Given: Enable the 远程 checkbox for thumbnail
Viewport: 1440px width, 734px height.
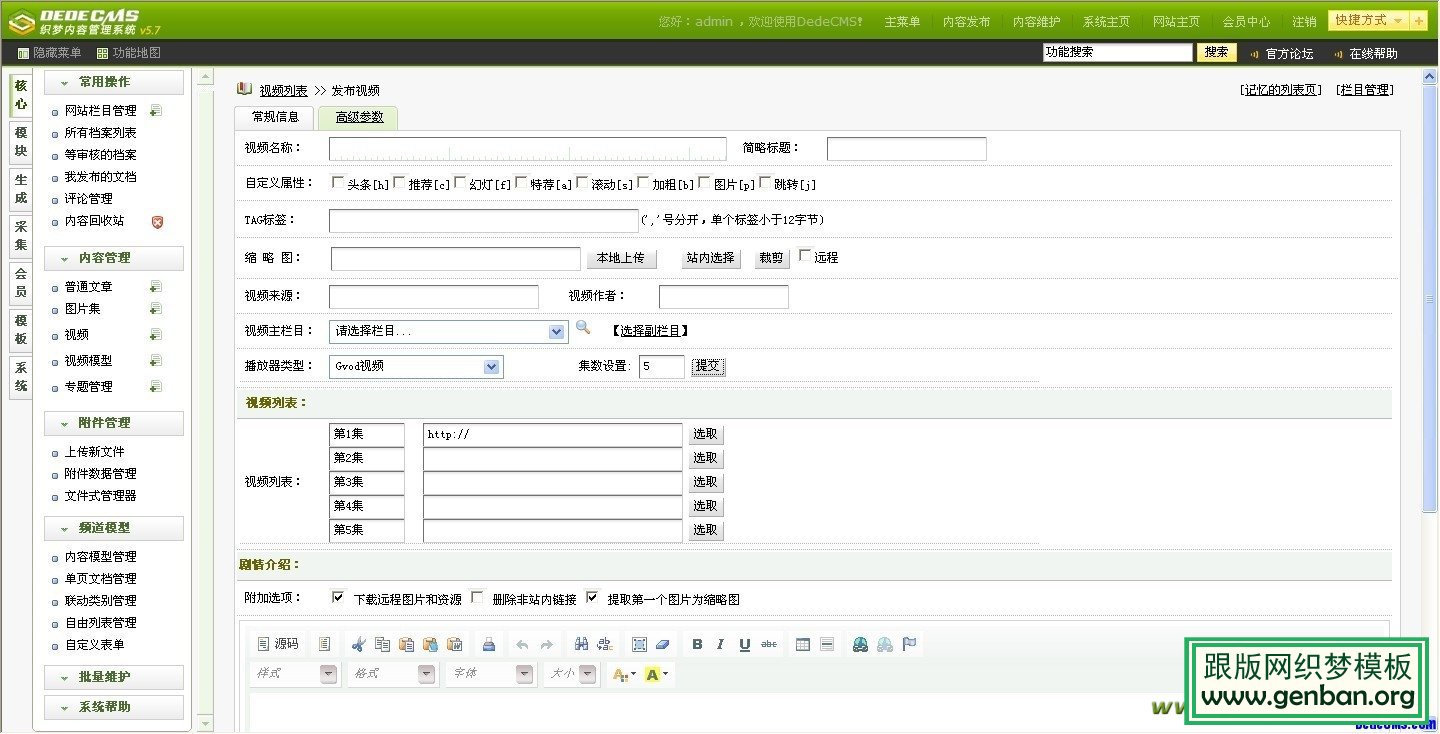Looking at the screenshot, I should [804, 256].
